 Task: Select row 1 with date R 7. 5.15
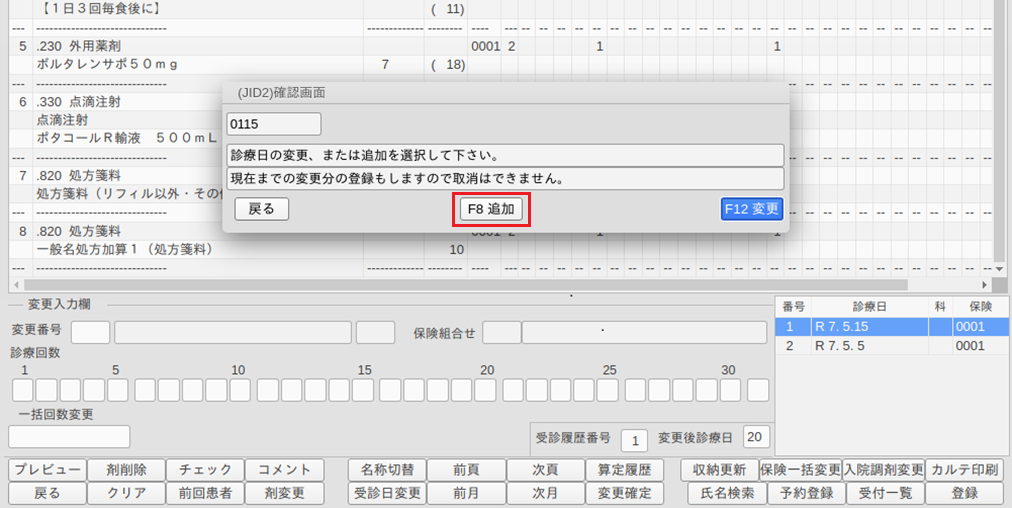892,327
